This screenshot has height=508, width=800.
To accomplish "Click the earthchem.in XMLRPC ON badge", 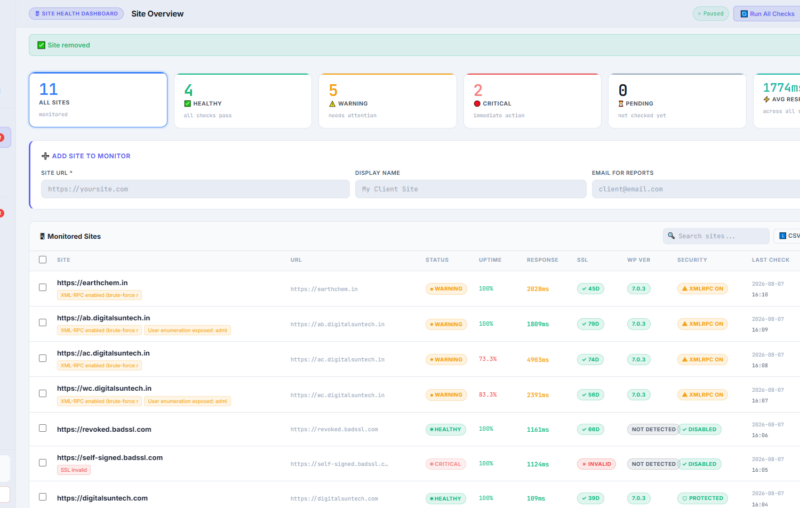I will click(x=703, y=289).
